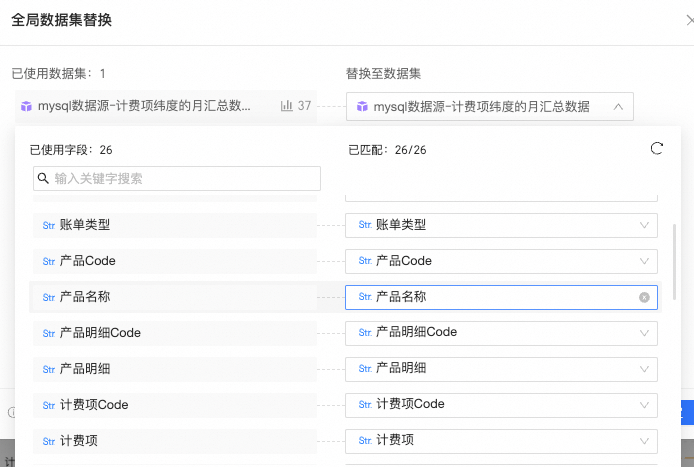Collapse the 替换至数据集 dropdown arrow
Image resolution: width=694 pixels, height=467 pixels.
point(618,107)
